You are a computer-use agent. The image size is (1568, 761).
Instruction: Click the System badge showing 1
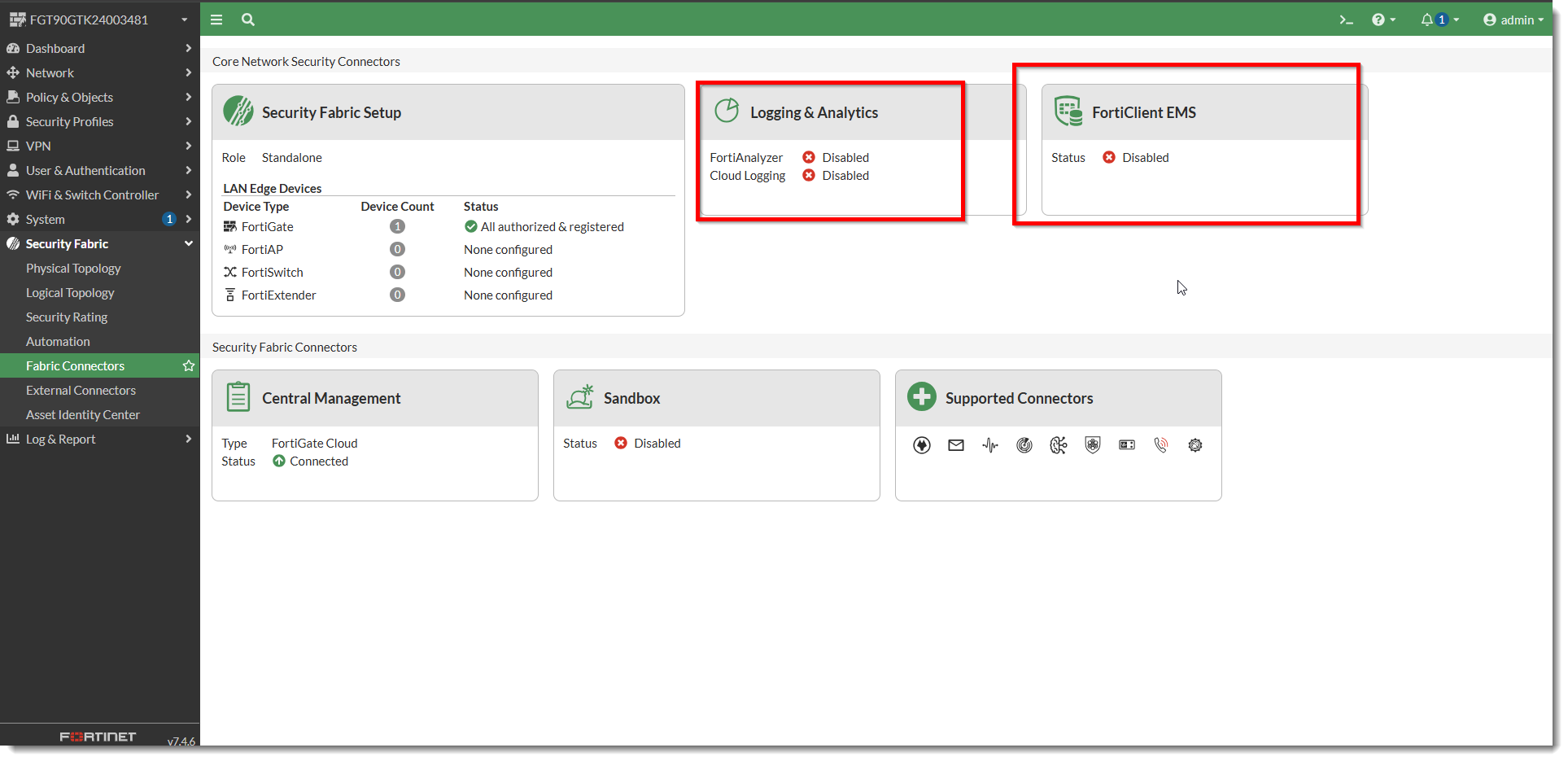(x=168, y=219)
